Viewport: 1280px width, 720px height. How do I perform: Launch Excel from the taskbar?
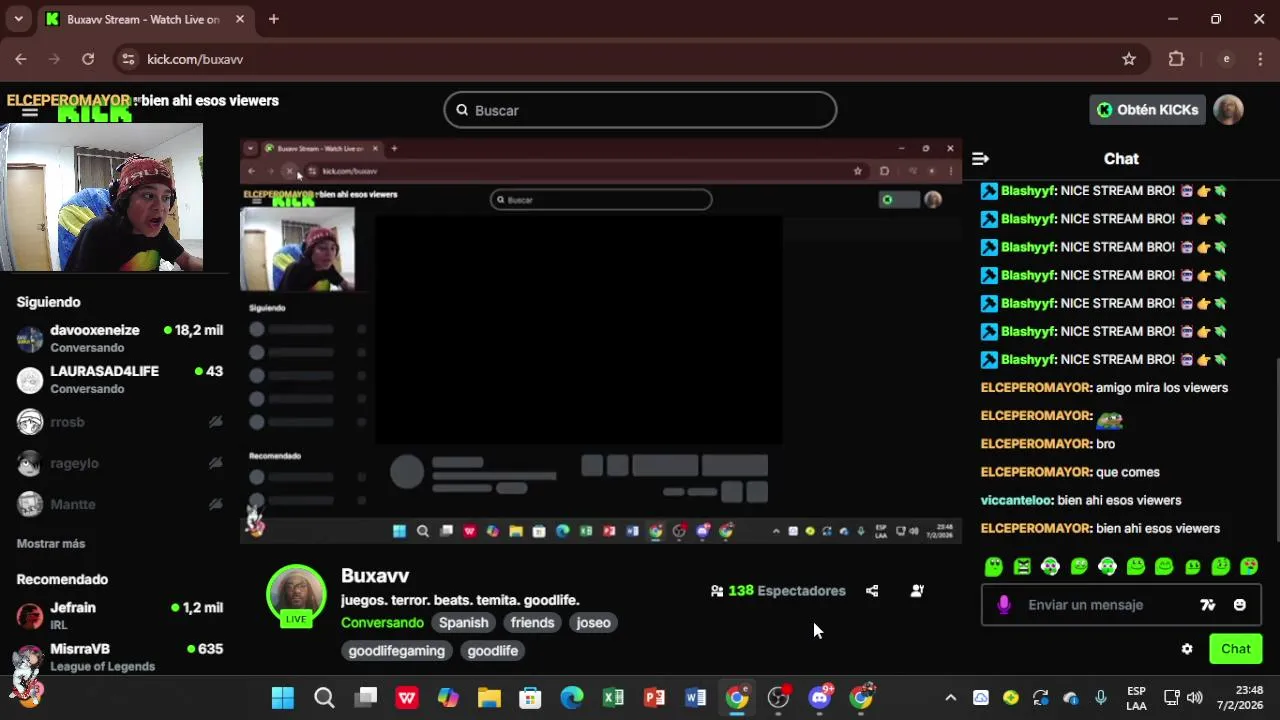(613, 697)
